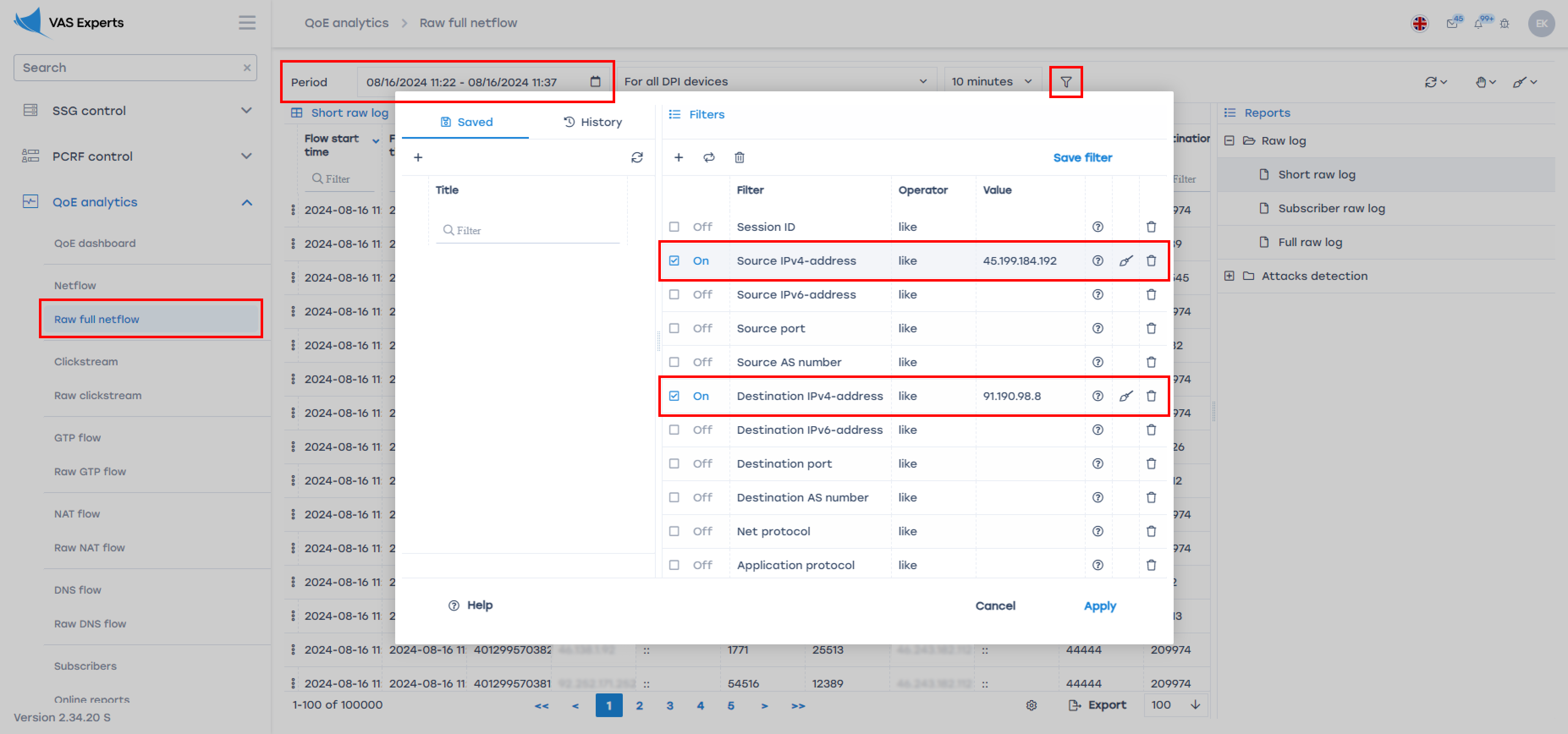Open the calendar picker for Period
Screen dimensions: 1568x734
point(595,82)
